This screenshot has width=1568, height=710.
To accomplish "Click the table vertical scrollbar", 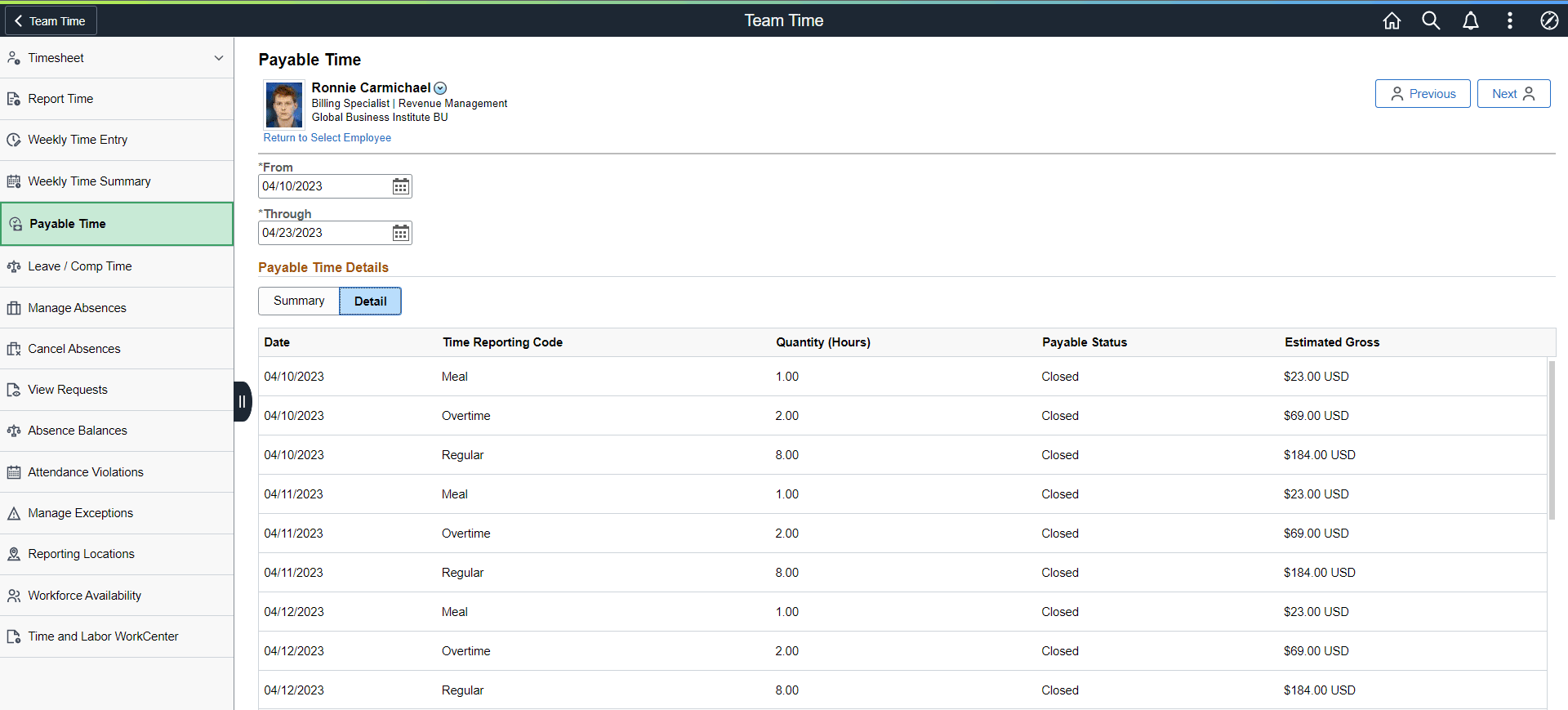I will coord(1552,440).
